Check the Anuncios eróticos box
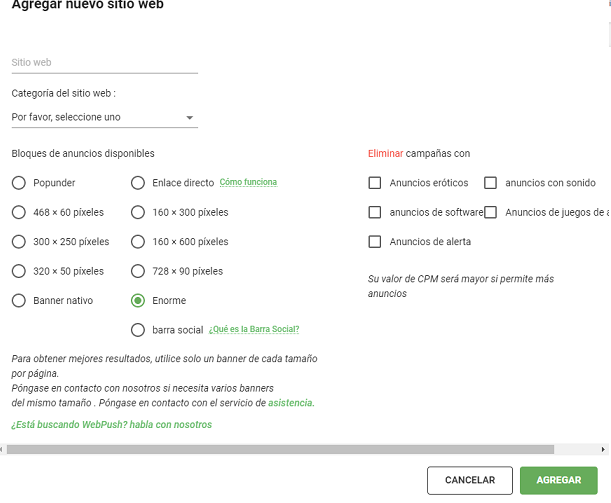The width and height of the screenshot is (611, 503). tap(375, 183)
